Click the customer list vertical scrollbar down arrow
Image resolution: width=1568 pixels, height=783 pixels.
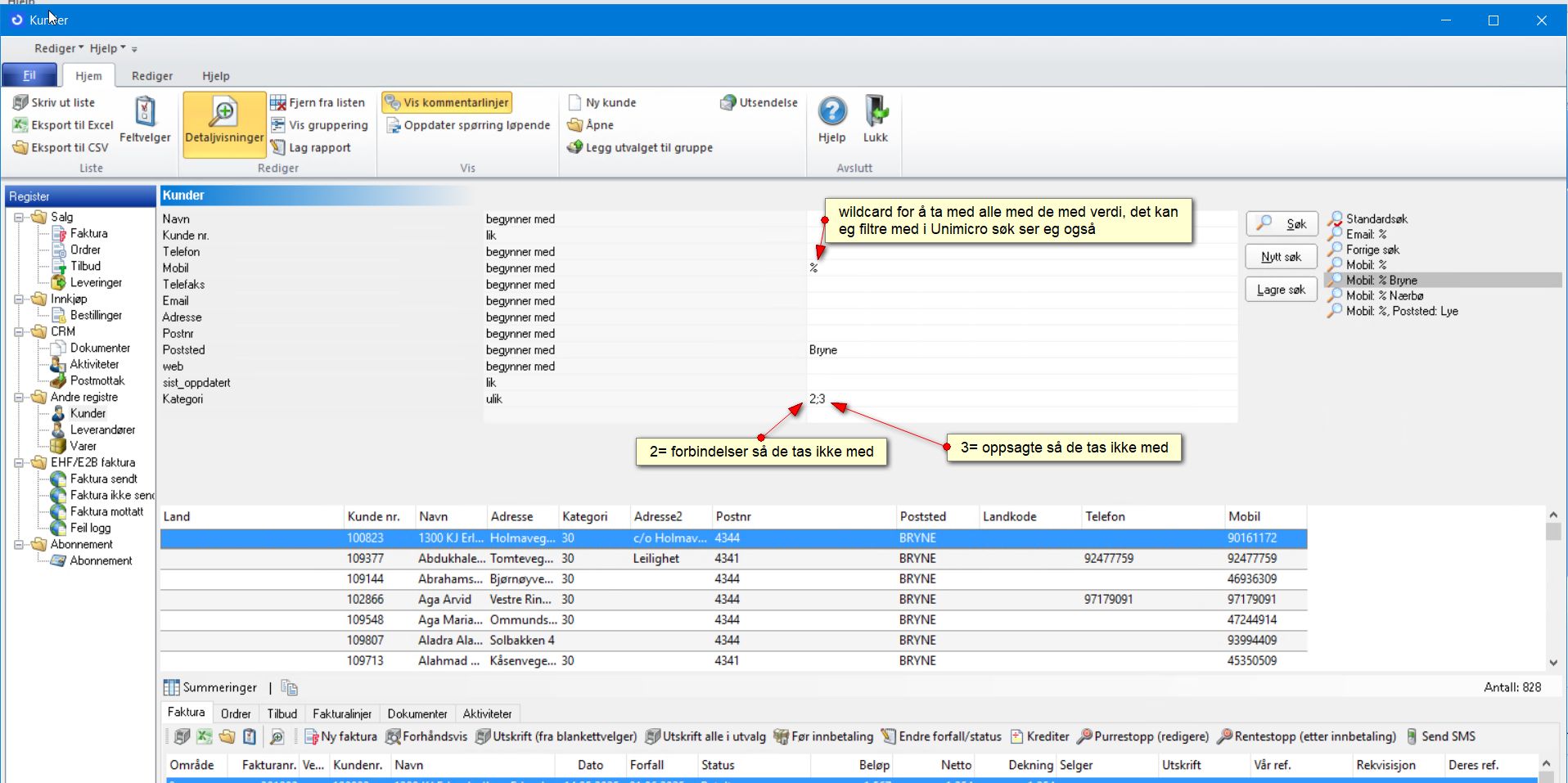click(x=1552, y=663)
